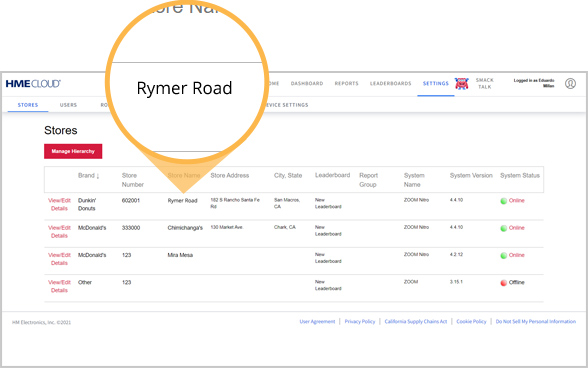Click the Manage Hierarchy button
This screenshot has height=368, width=588.
click(73, 151)
